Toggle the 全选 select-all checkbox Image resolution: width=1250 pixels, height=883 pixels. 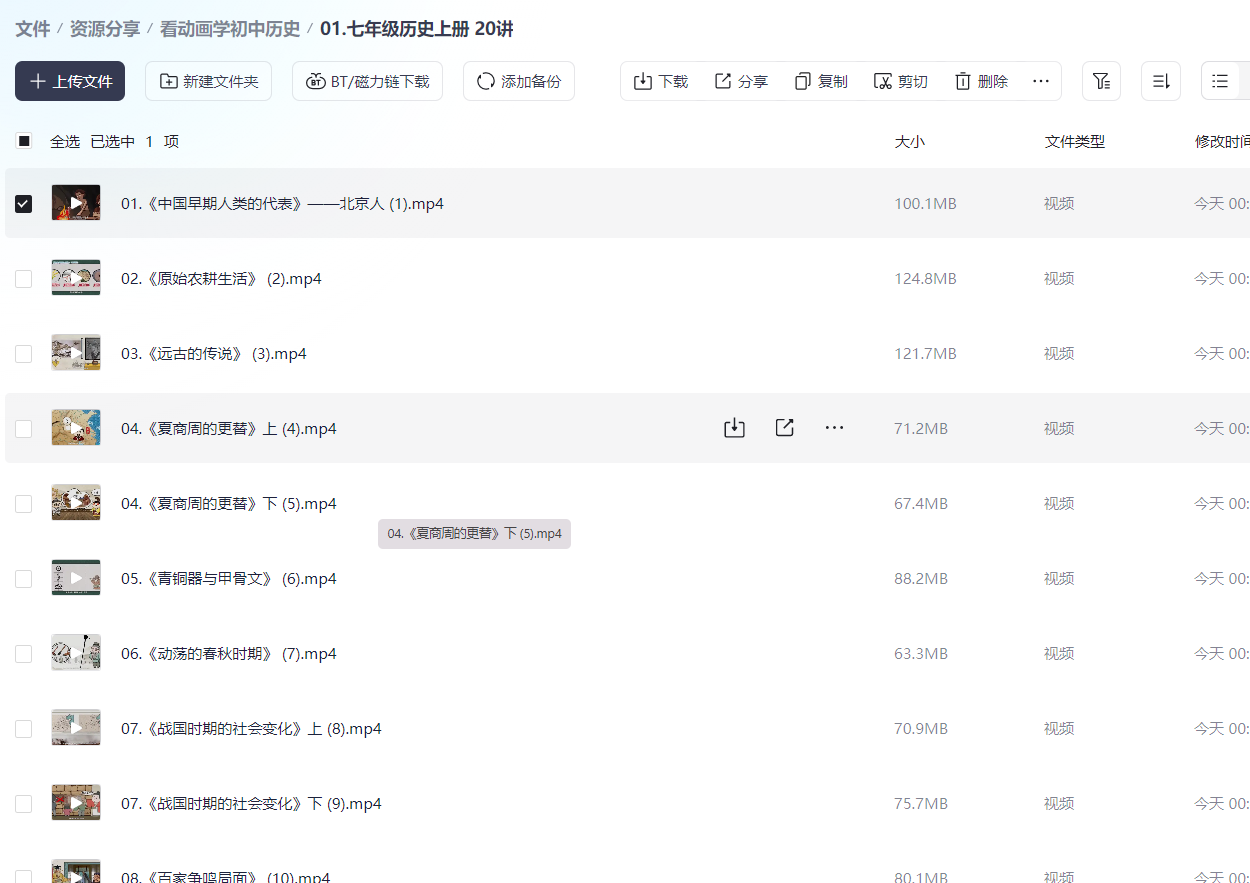click(23, 141)
